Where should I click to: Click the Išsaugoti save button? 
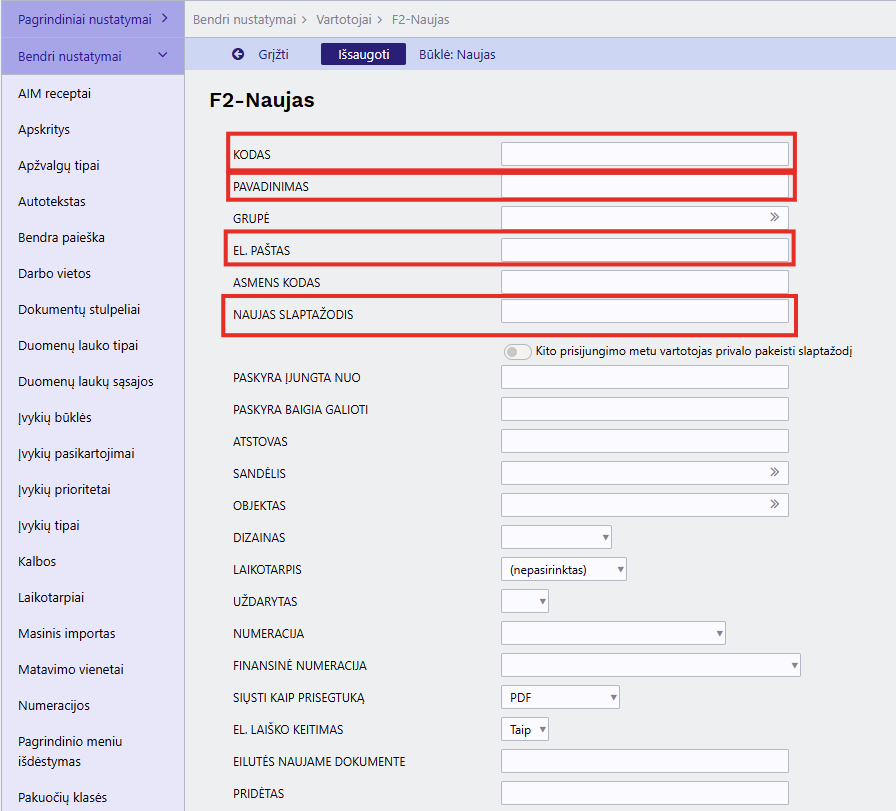click(363, 54)
